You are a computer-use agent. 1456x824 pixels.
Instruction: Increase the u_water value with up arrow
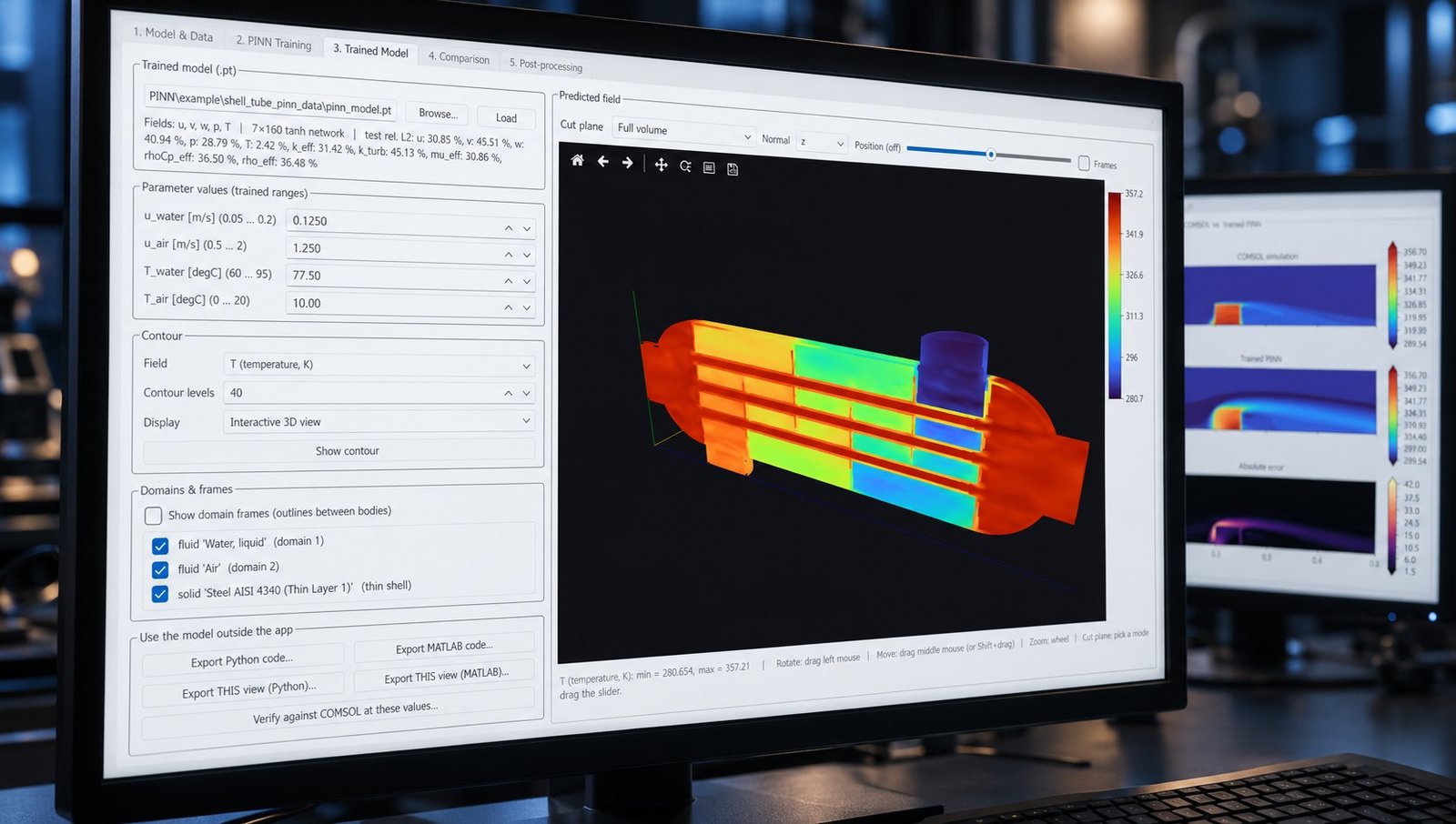pyautogui.click(x=509, y=228)
